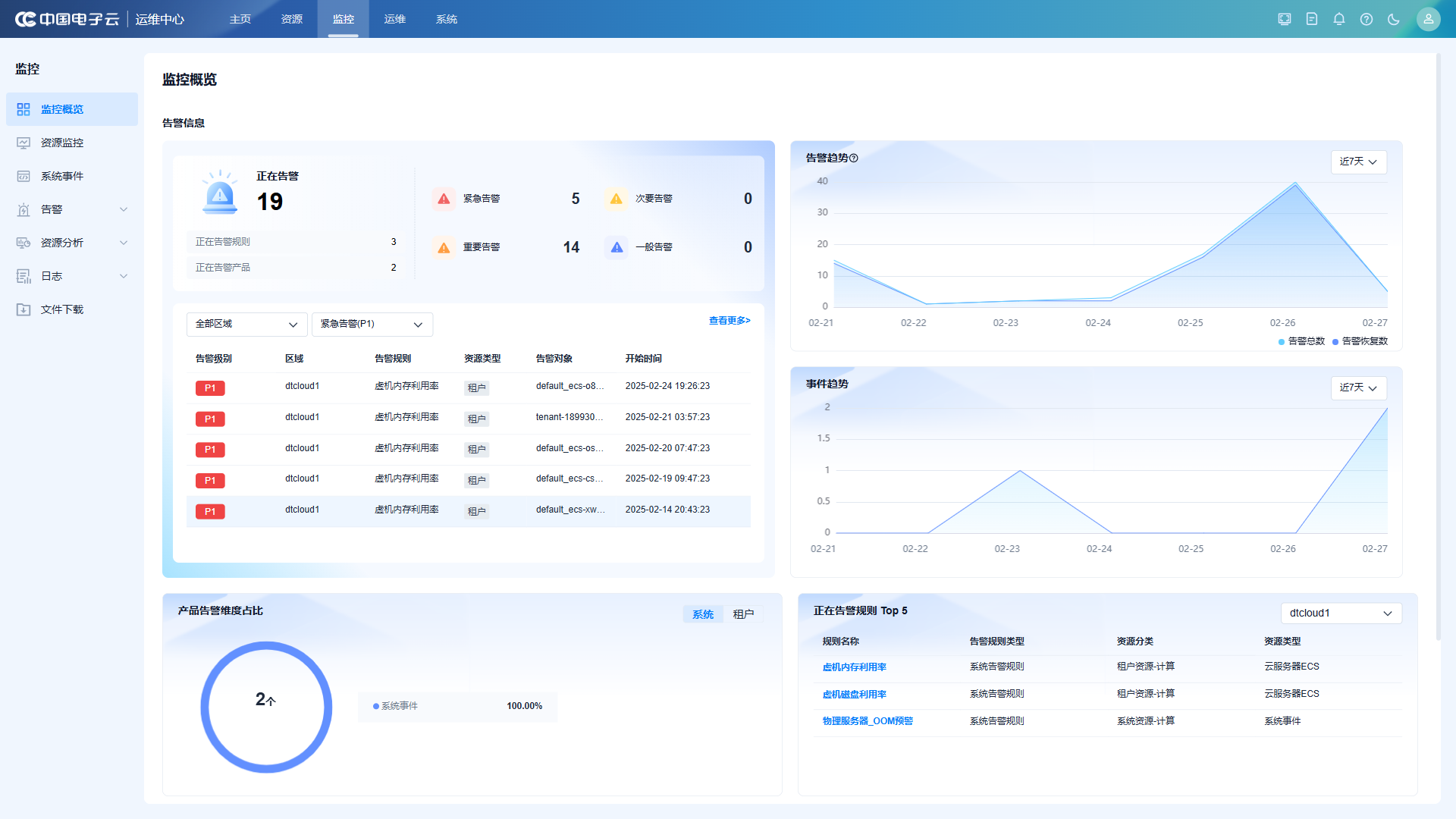Click P1 badge for 2025-02-21 alert
Screen dimensions: 1456x819
210,419
